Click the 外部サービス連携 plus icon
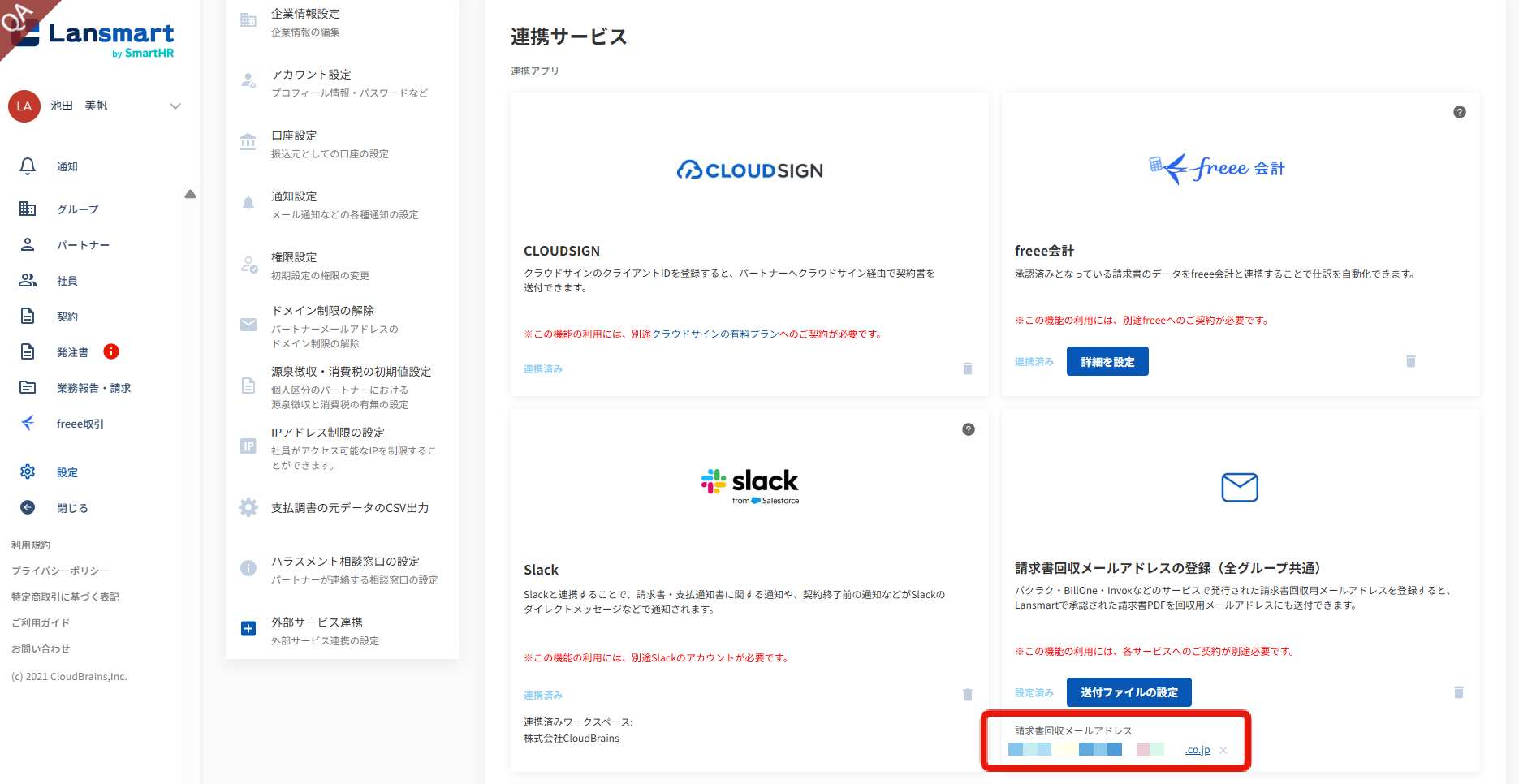This screenshot has width=1519, height=784. (x=248, y=629)
